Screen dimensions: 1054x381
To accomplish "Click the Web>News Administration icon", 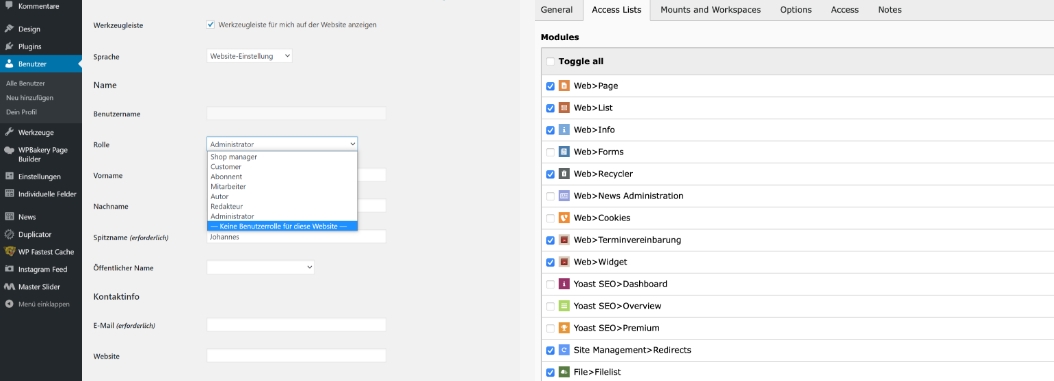I will click(x=565, y=196).
